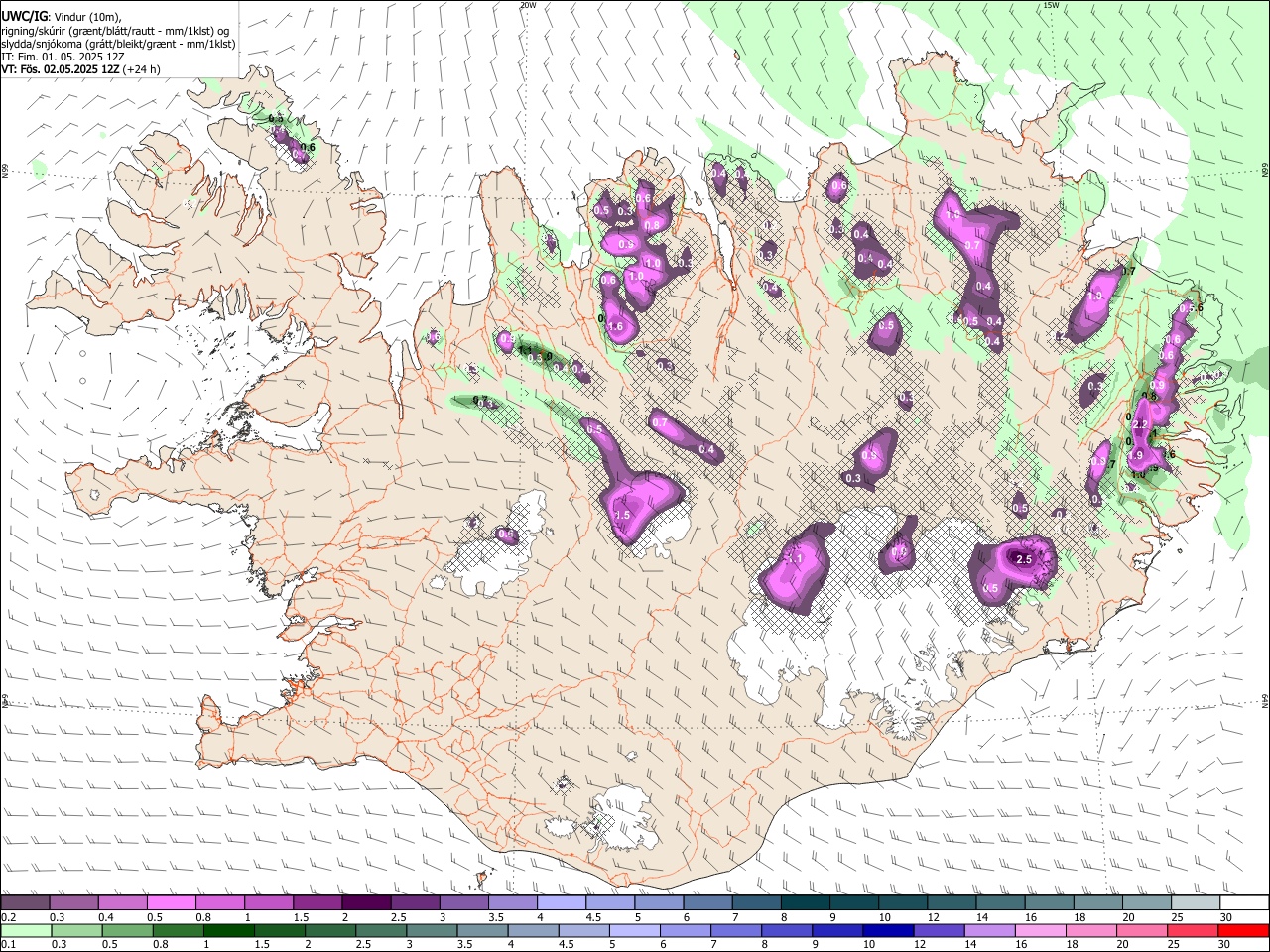Click the '20W' longitude label
The width and height of the screenshot is (1270, 952).
tap(527, 5)
